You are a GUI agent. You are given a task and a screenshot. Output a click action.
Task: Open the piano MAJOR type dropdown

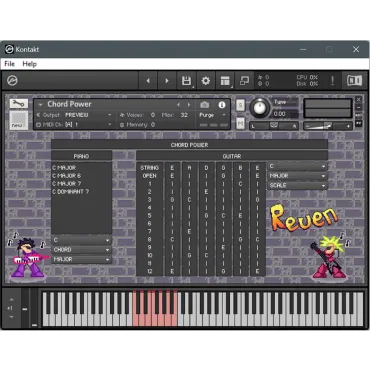pyautogui.click(x=82, y=259)
